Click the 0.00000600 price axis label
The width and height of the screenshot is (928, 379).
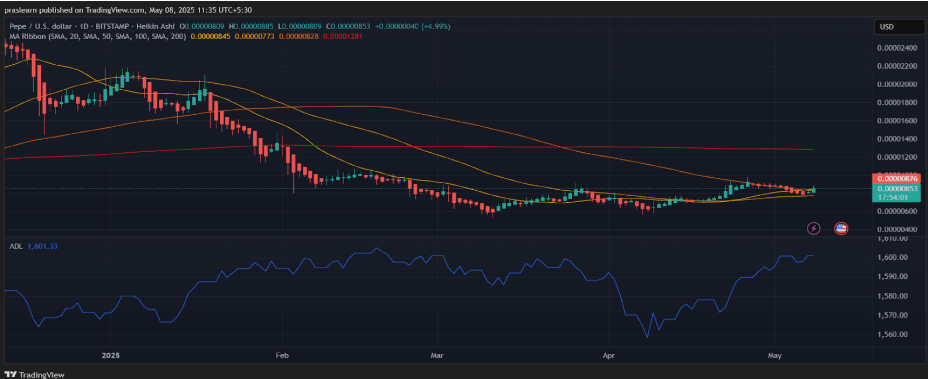[896, 211]
